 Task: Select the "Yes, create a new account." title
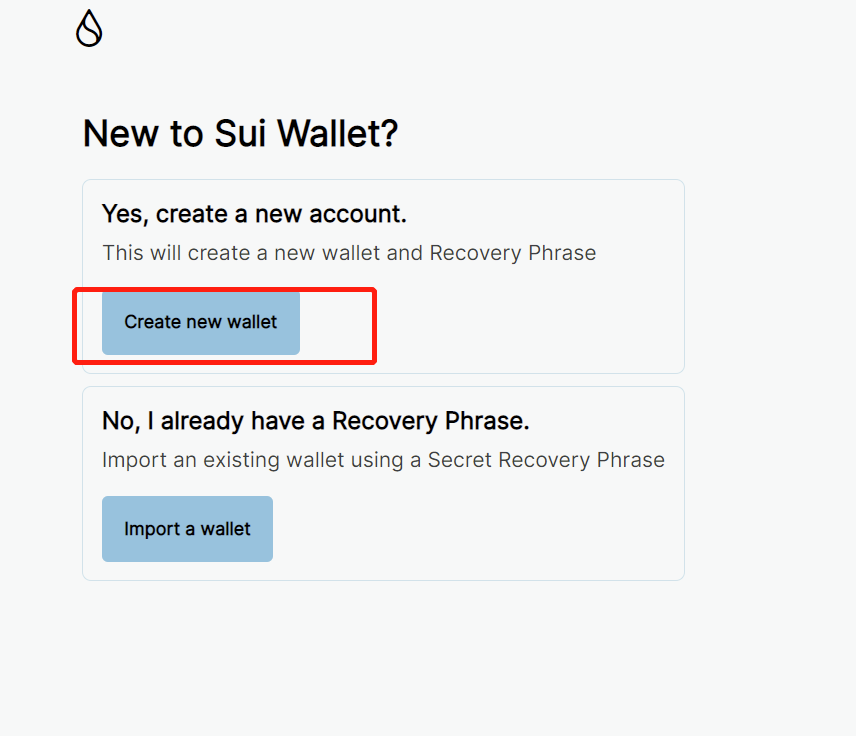click(x=254, y=214)
